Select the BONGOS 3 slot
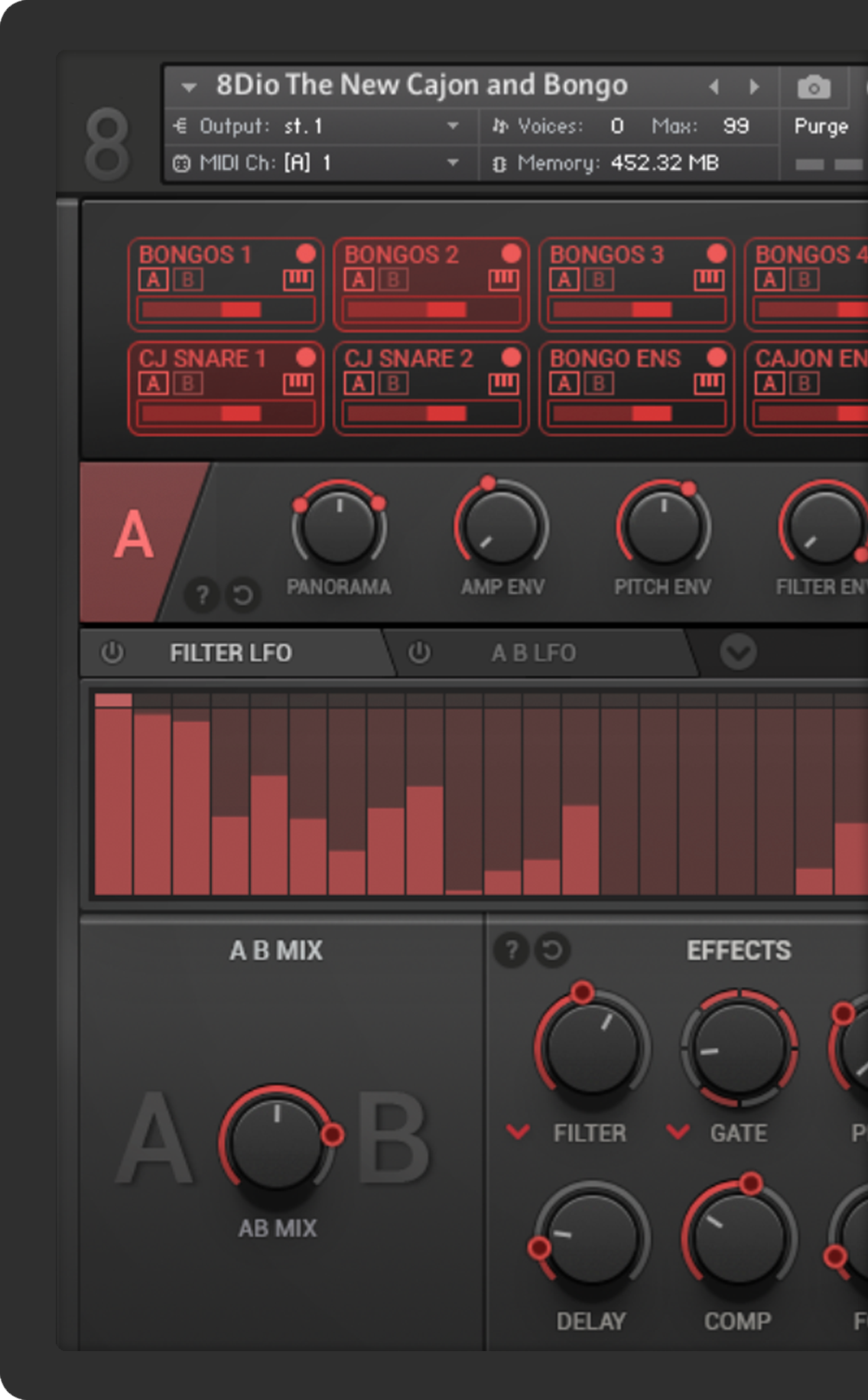Screen dimensions: 868x1400 [637, 284]
